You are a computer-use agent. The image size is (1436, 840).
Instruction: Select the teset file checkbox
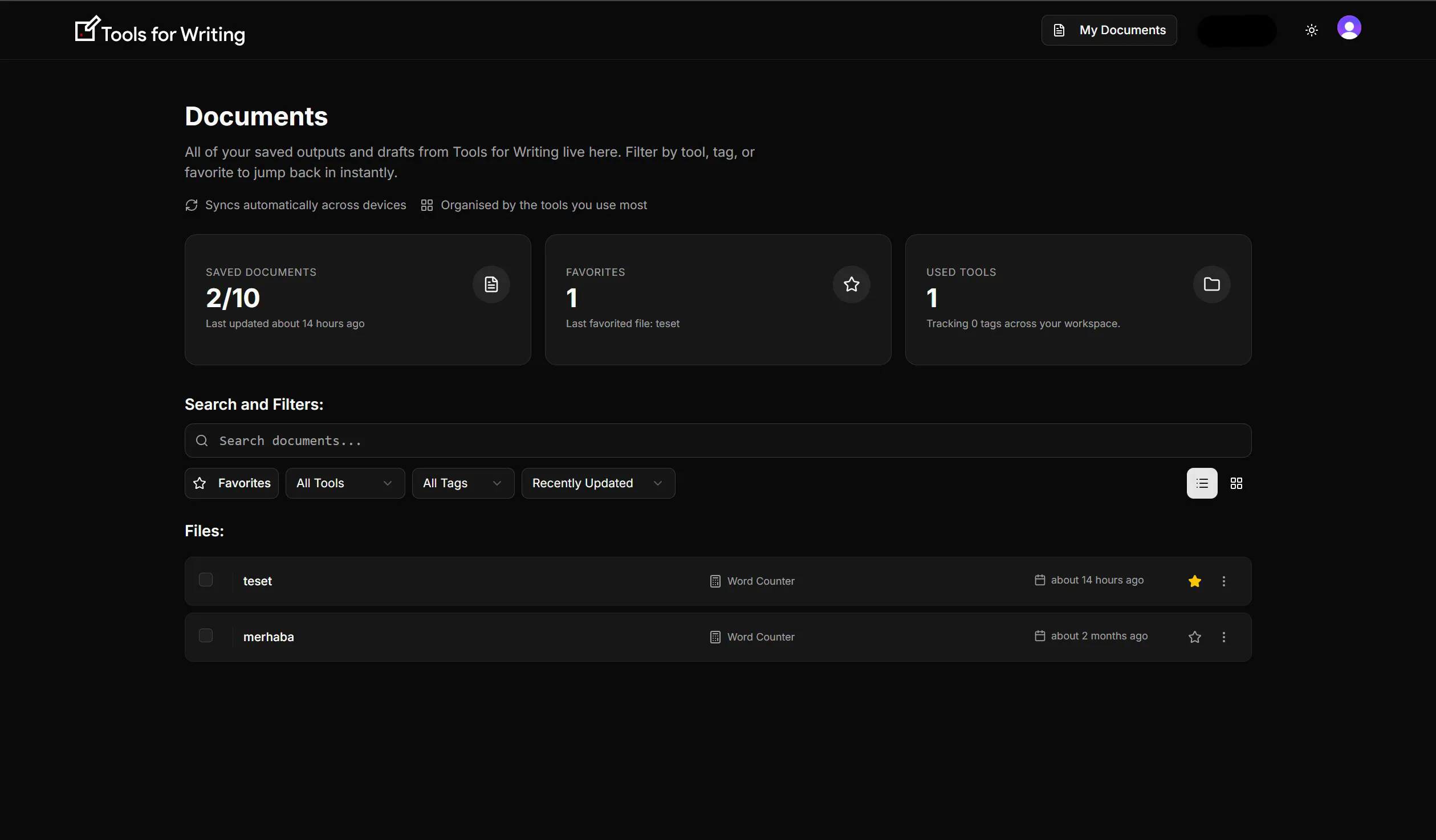coord(206,580)
